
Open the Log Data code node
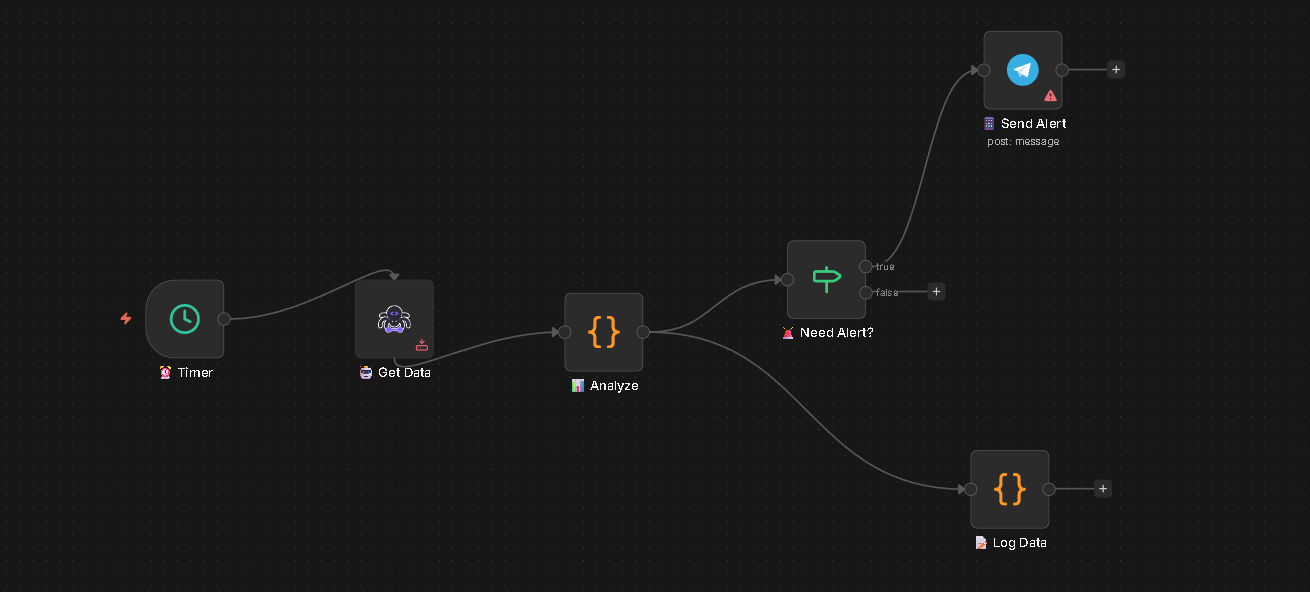pos(1009,489)
